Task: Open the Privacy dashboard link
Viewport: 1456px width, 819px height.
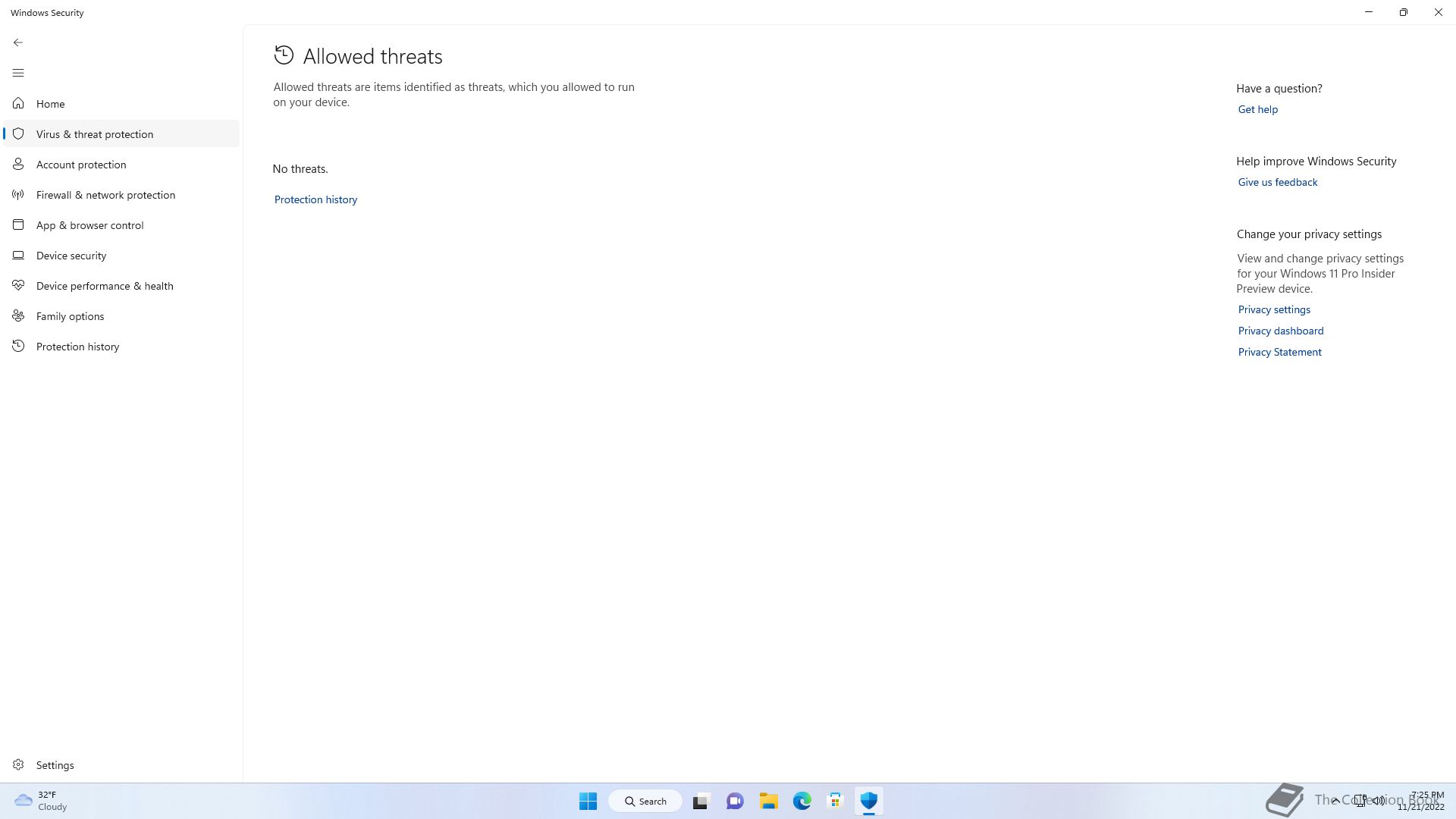Action: pos(1280,331)
